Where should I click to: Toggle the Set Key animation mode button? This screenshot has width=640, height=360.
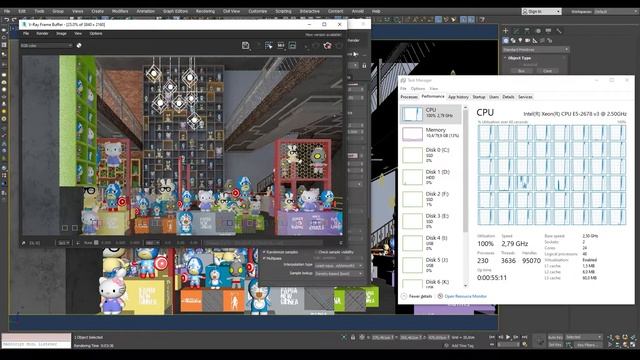555,345
